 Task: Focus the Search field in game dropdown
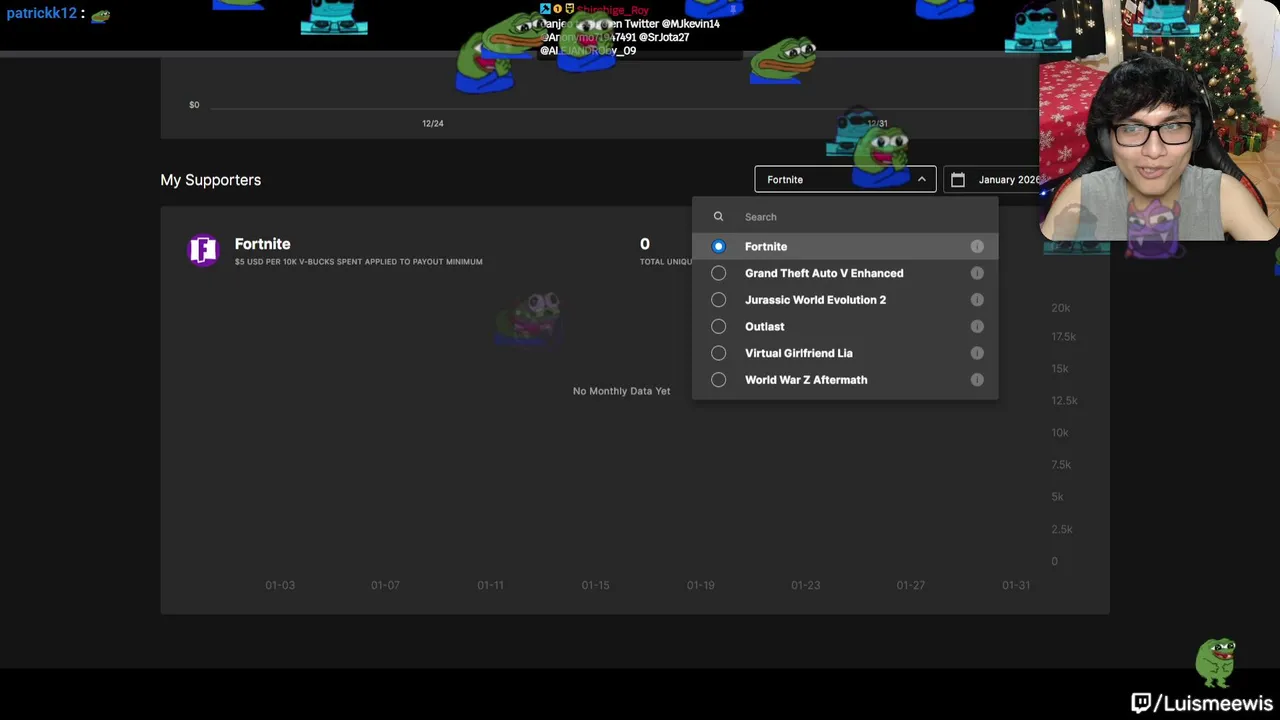844,216
